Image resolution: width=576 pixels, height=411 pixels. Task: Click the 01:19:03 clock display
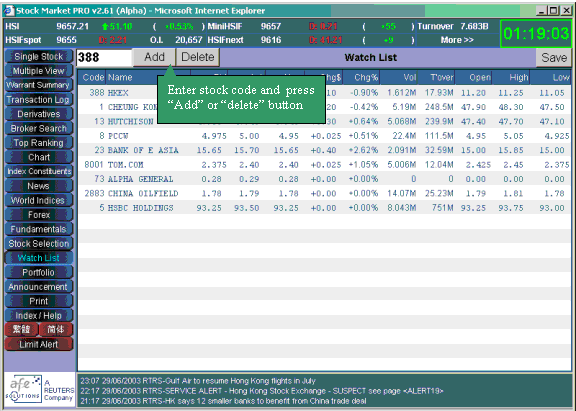536,34
